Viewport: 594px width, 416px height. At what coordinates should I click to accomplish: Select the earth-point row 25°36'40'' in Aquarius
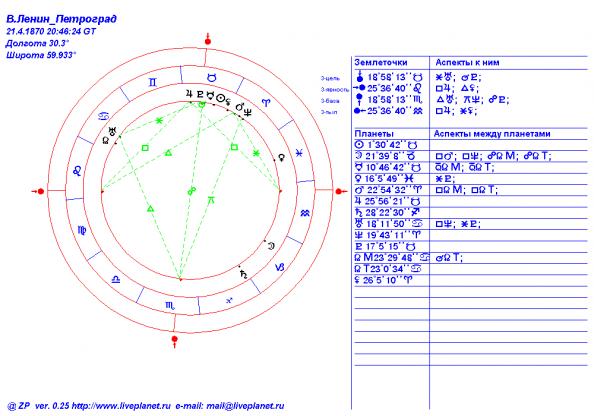388,111
